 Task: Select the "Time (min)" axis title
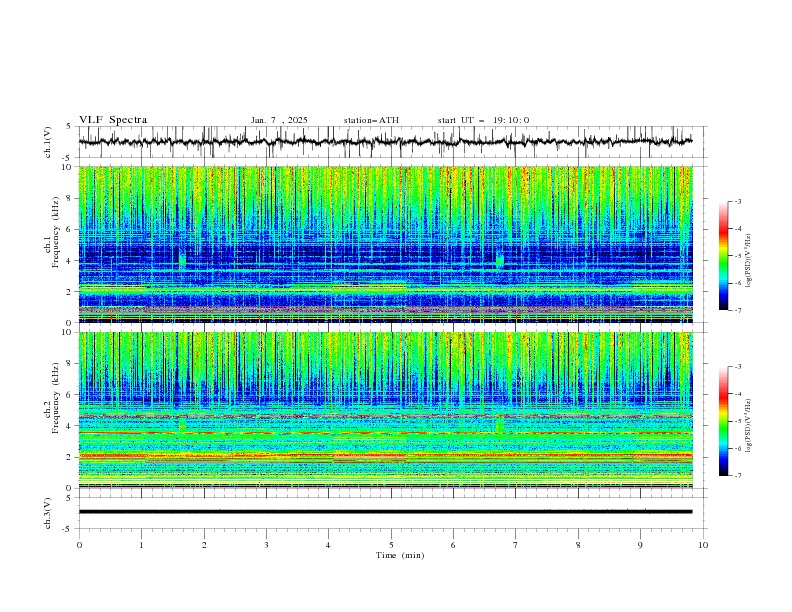point(400,555)
